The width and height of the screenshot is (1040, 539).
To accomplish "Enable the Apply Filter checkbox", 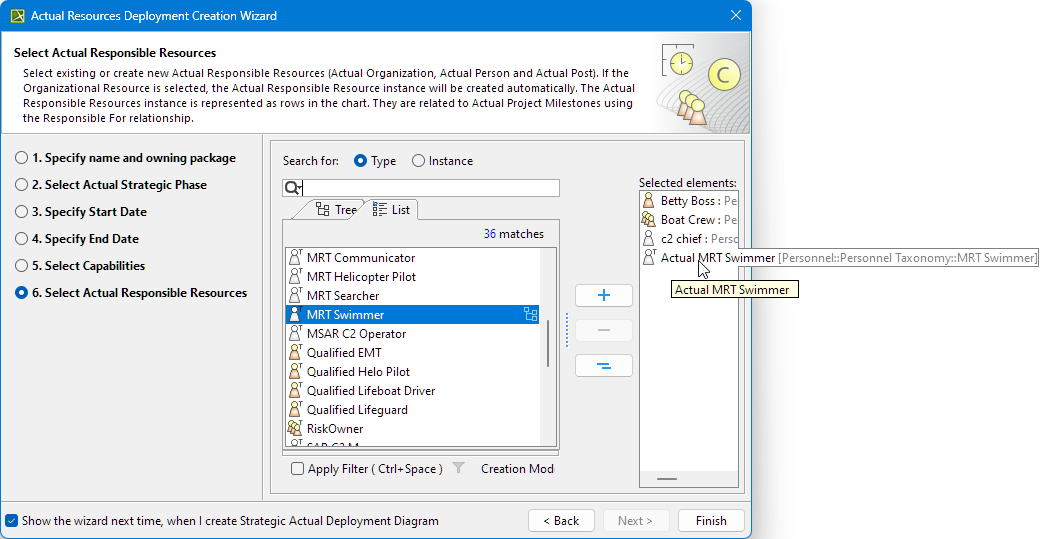I will tap(297, 469).
